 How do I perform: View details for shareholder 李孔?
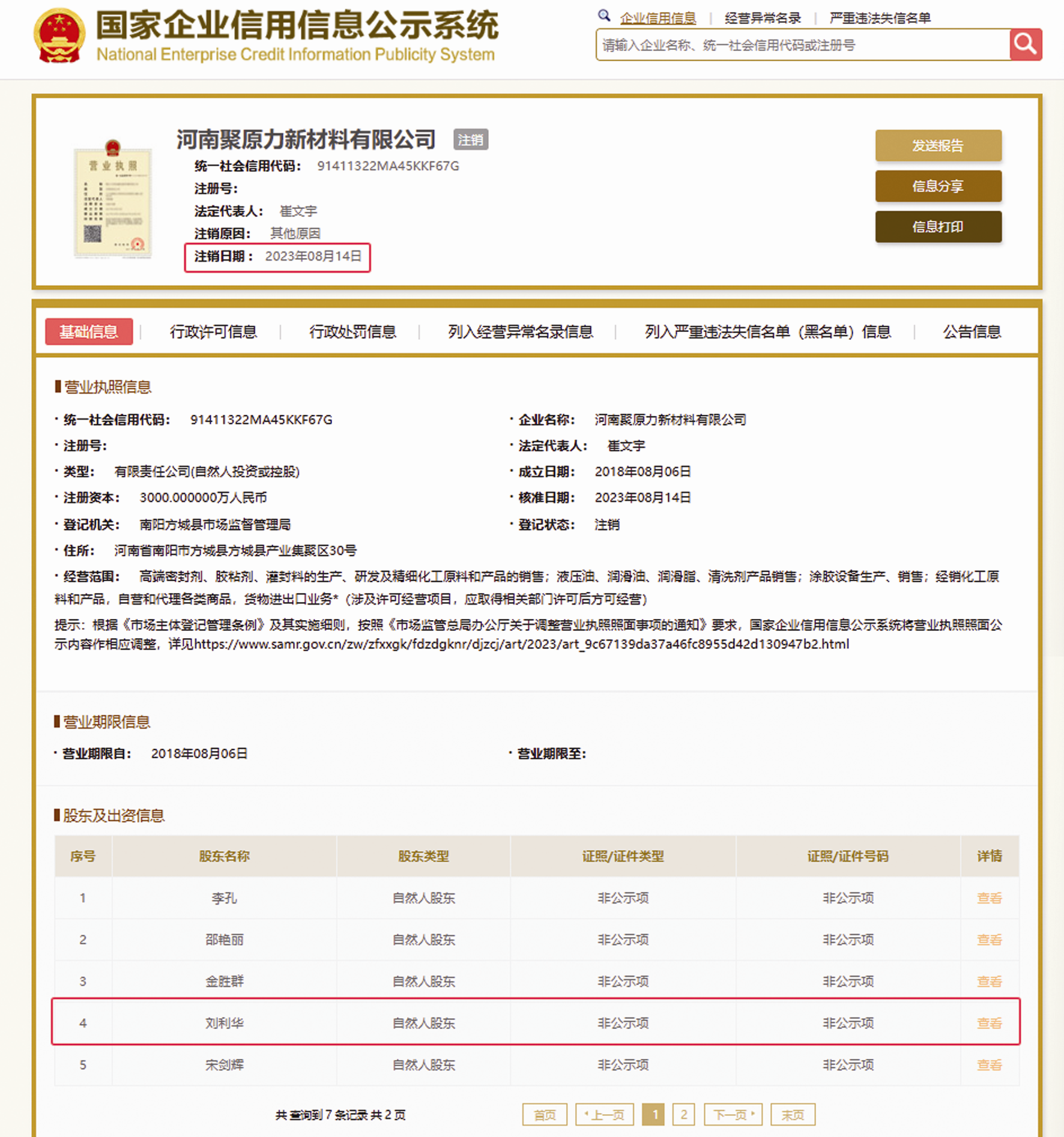[988, 898]
